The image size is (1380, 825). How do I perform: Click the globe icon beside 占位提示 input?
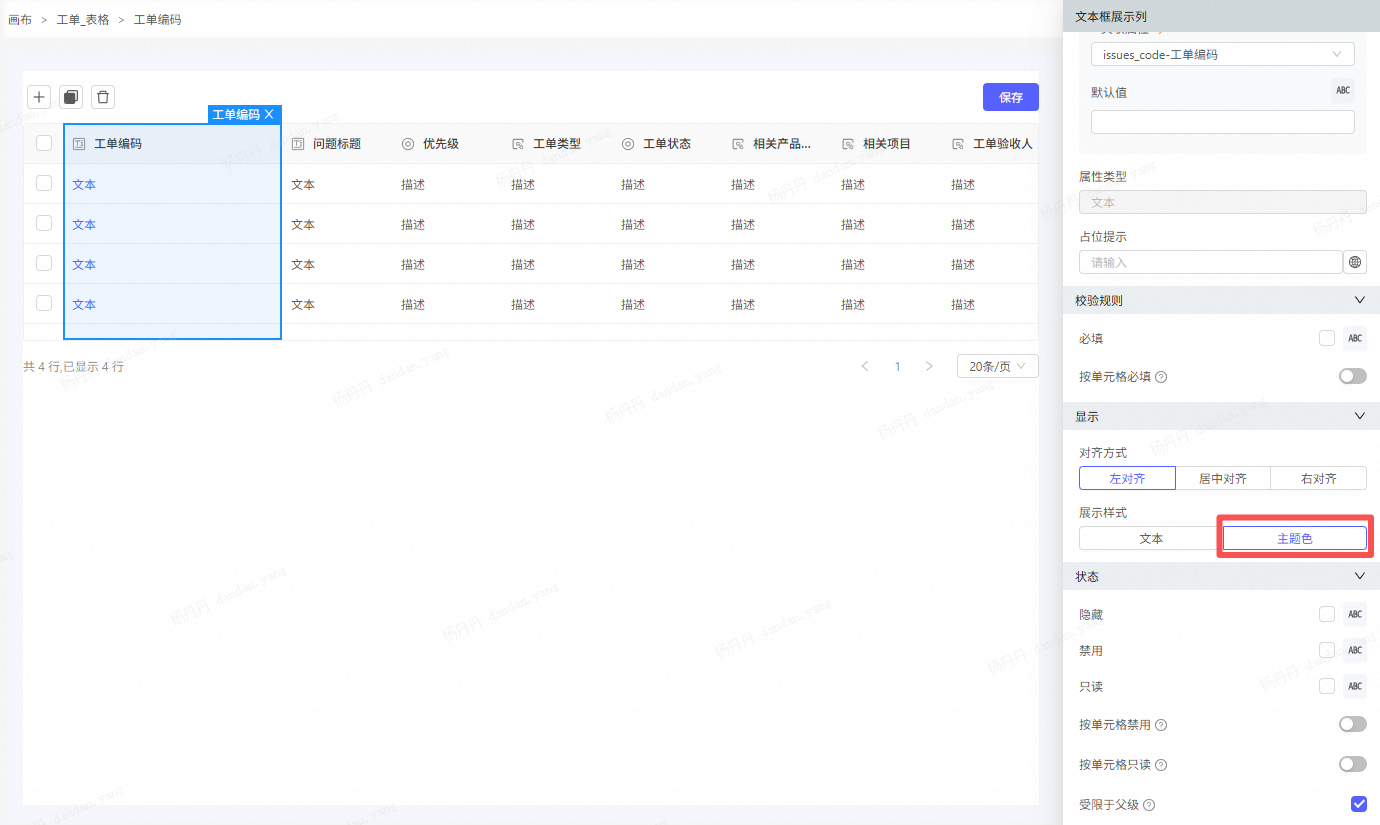[1355, 262]
